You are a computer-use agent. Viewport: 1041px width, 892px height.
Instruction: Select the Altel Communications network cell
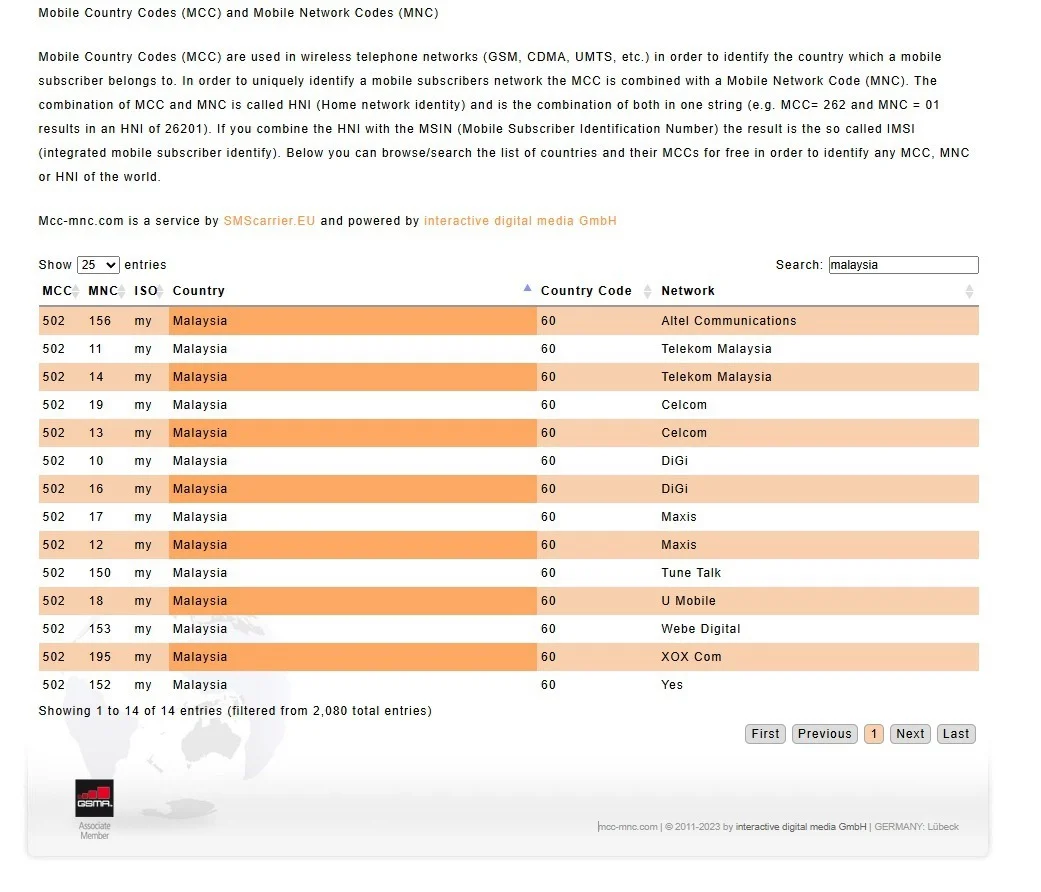tap(818, 321)
